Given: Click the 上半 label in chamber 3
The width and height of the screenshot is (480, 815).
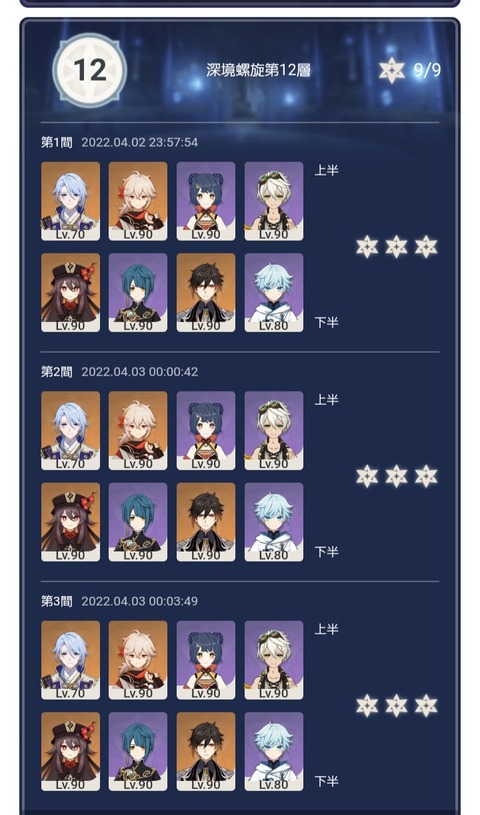Looking at the screenshot, I should tap(327, 629).
